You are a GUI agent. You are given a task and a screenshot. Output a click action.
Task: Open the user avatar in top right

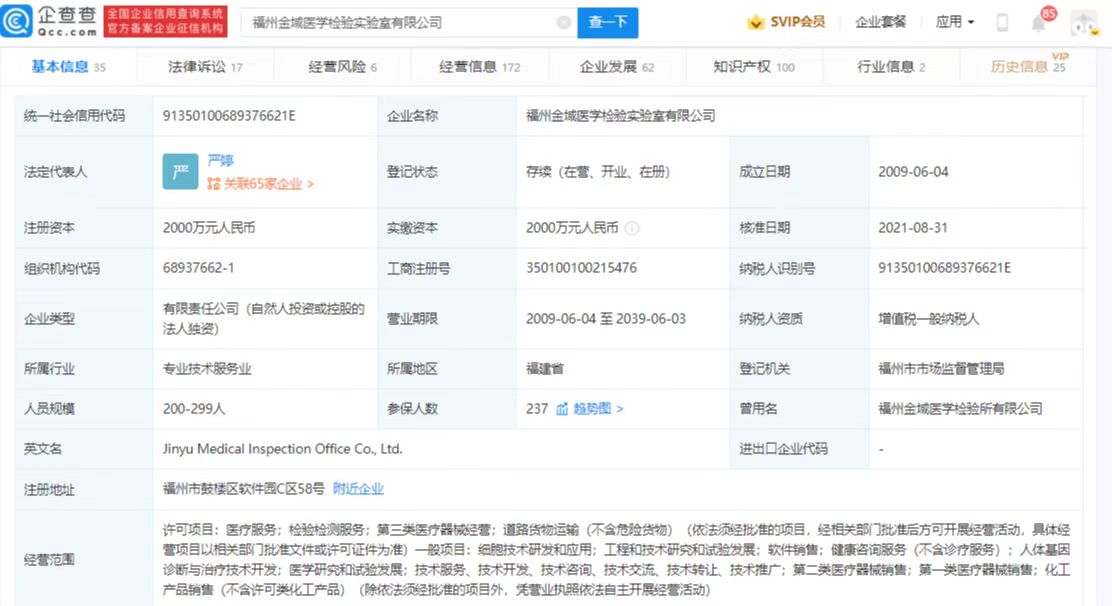[x=1084, y=23]
